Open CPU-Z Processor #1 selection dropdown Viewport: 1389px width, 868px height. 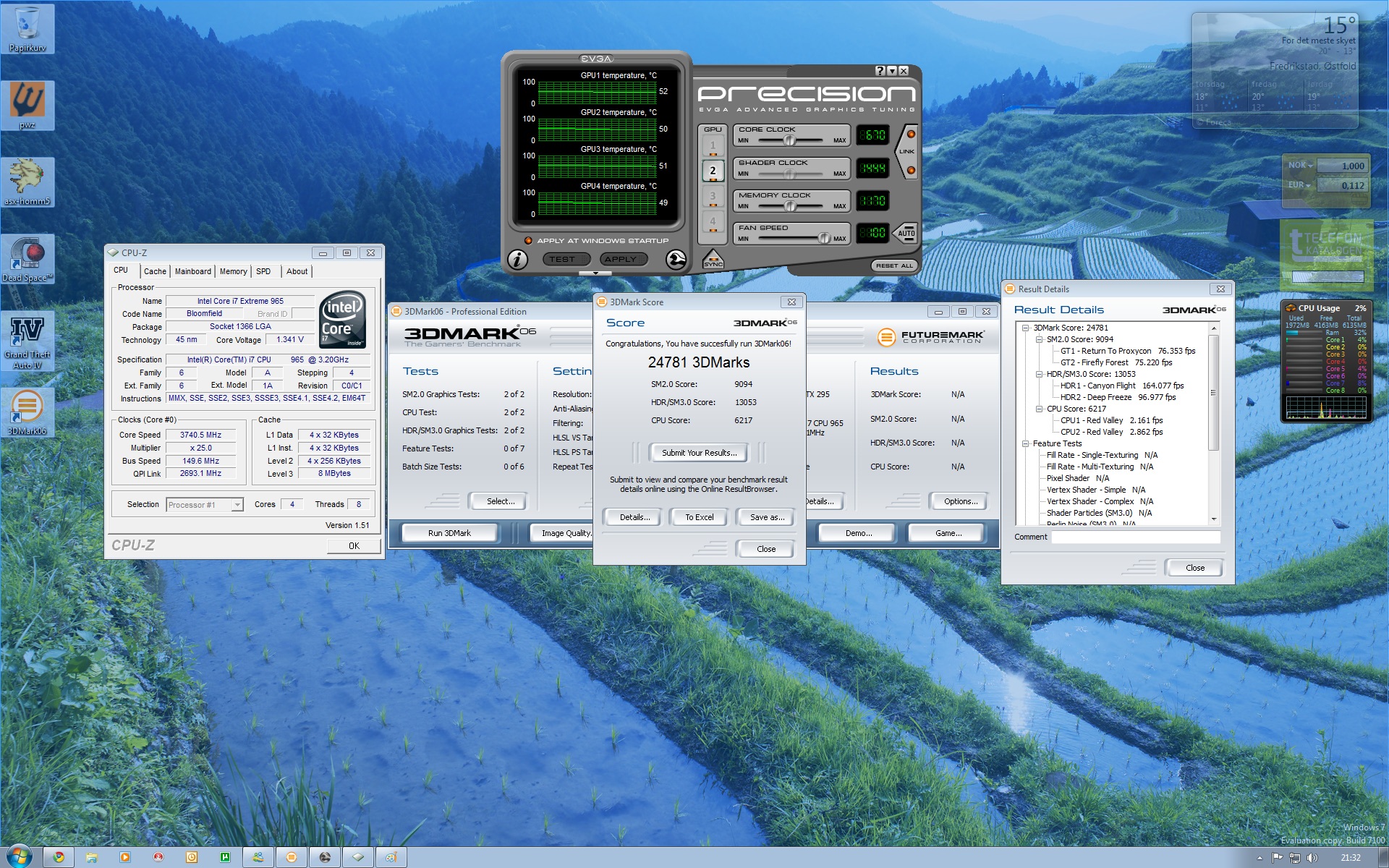click(x=205, y=505)
